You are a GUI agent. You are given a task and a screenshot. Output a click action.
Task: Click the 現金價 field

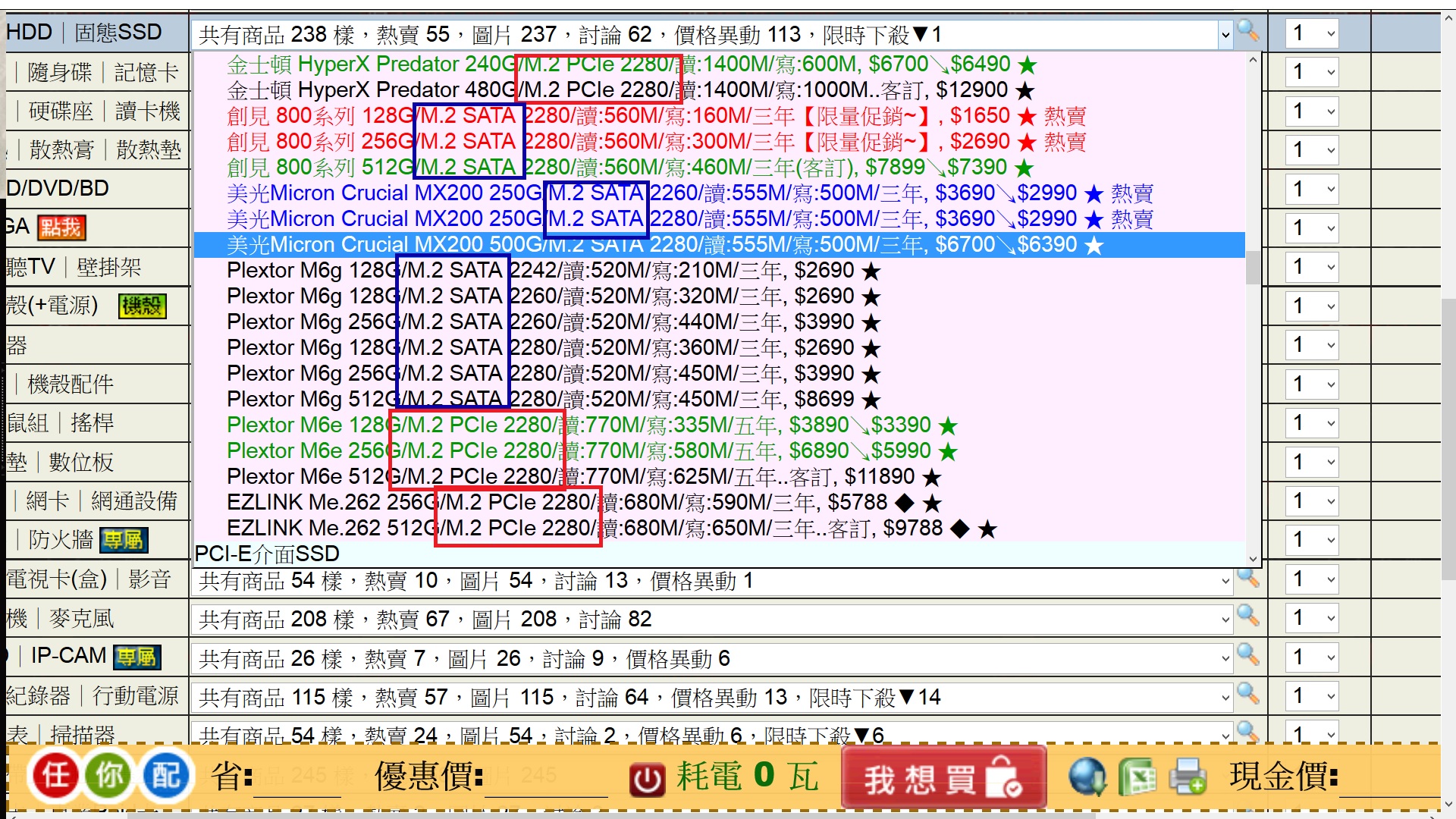tap(1389, 779)
